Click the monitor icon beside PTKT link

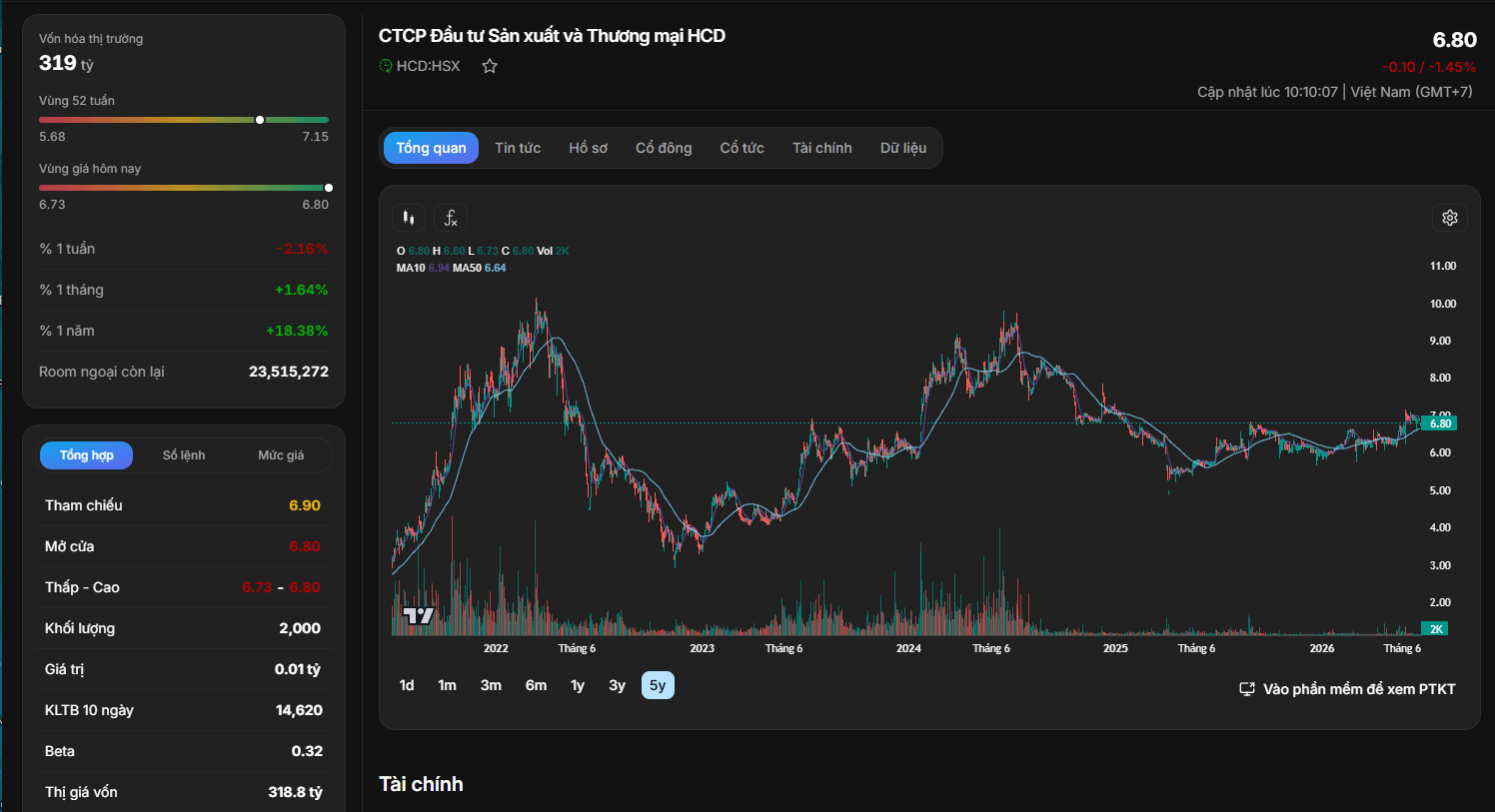(1247, 689)
